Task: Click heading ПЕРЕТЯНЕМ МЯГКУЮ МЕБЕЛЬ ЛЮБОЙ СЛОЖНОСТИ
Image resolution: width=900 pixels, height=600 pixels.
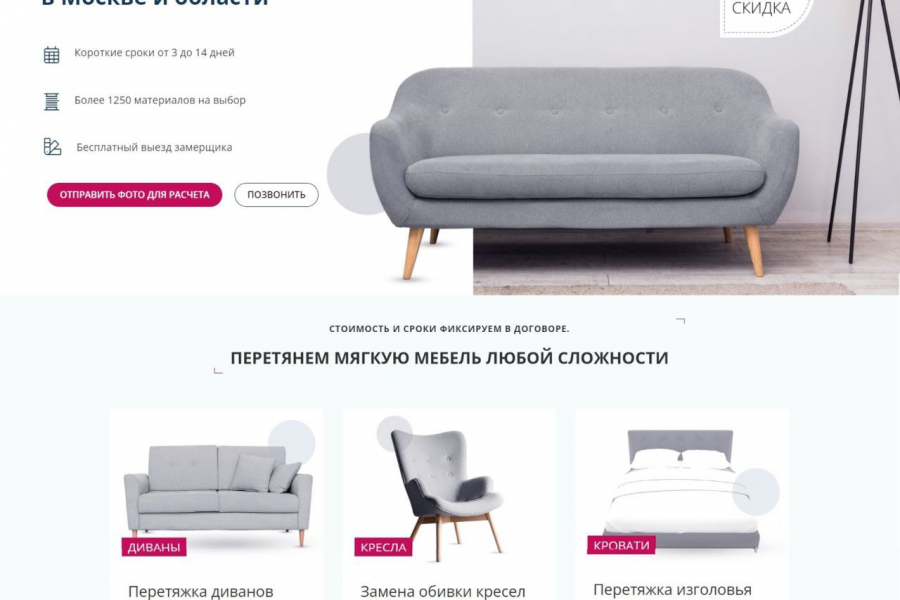Action: [449, 358]
